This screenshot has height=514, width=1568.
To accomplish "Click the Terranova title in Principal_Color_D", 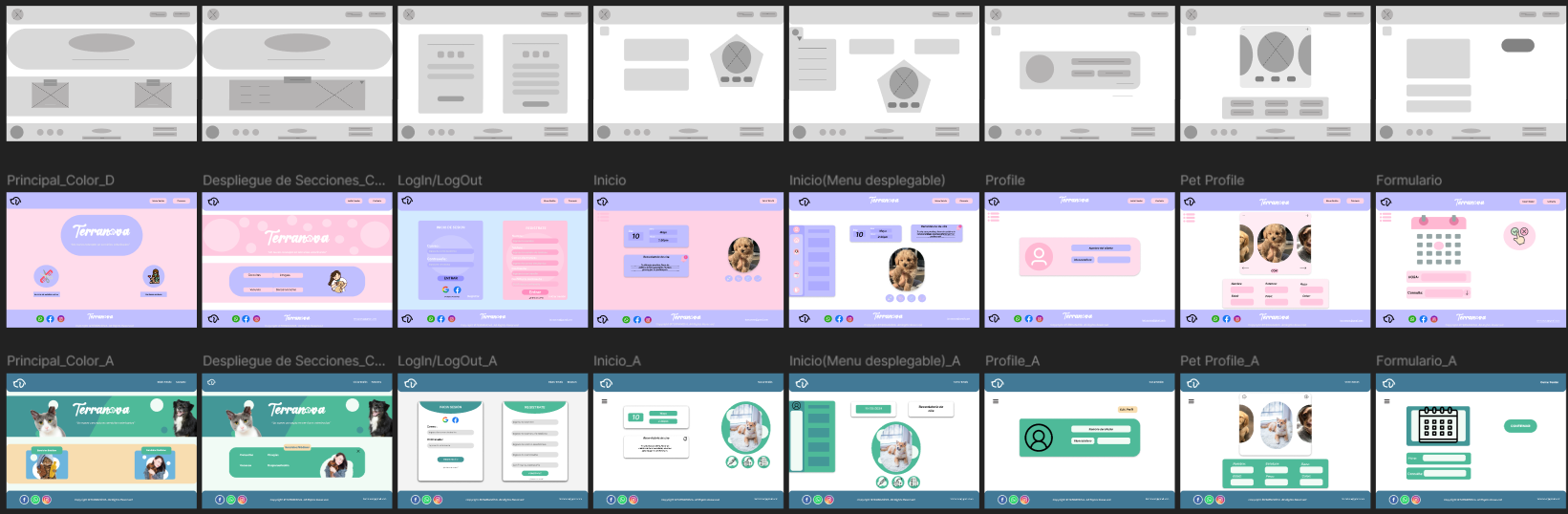I will coord(101,231).
